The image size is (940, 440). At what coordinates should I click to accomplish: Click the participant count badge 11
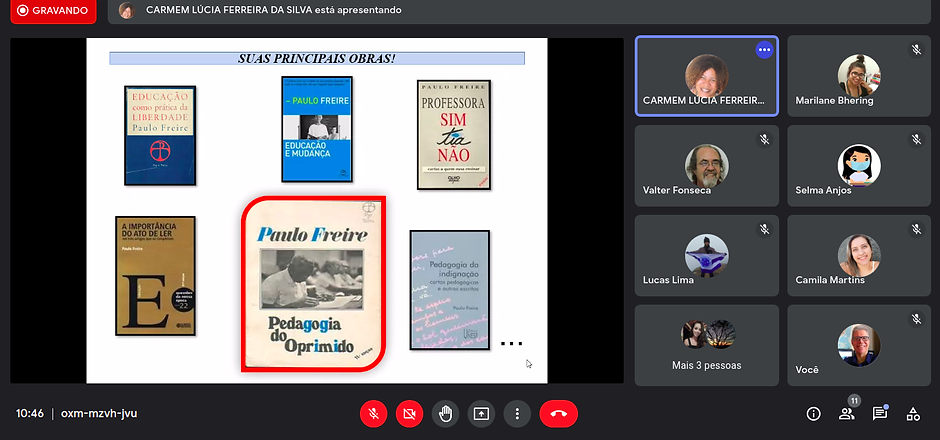pyautogui.click(x=855, y=401)
